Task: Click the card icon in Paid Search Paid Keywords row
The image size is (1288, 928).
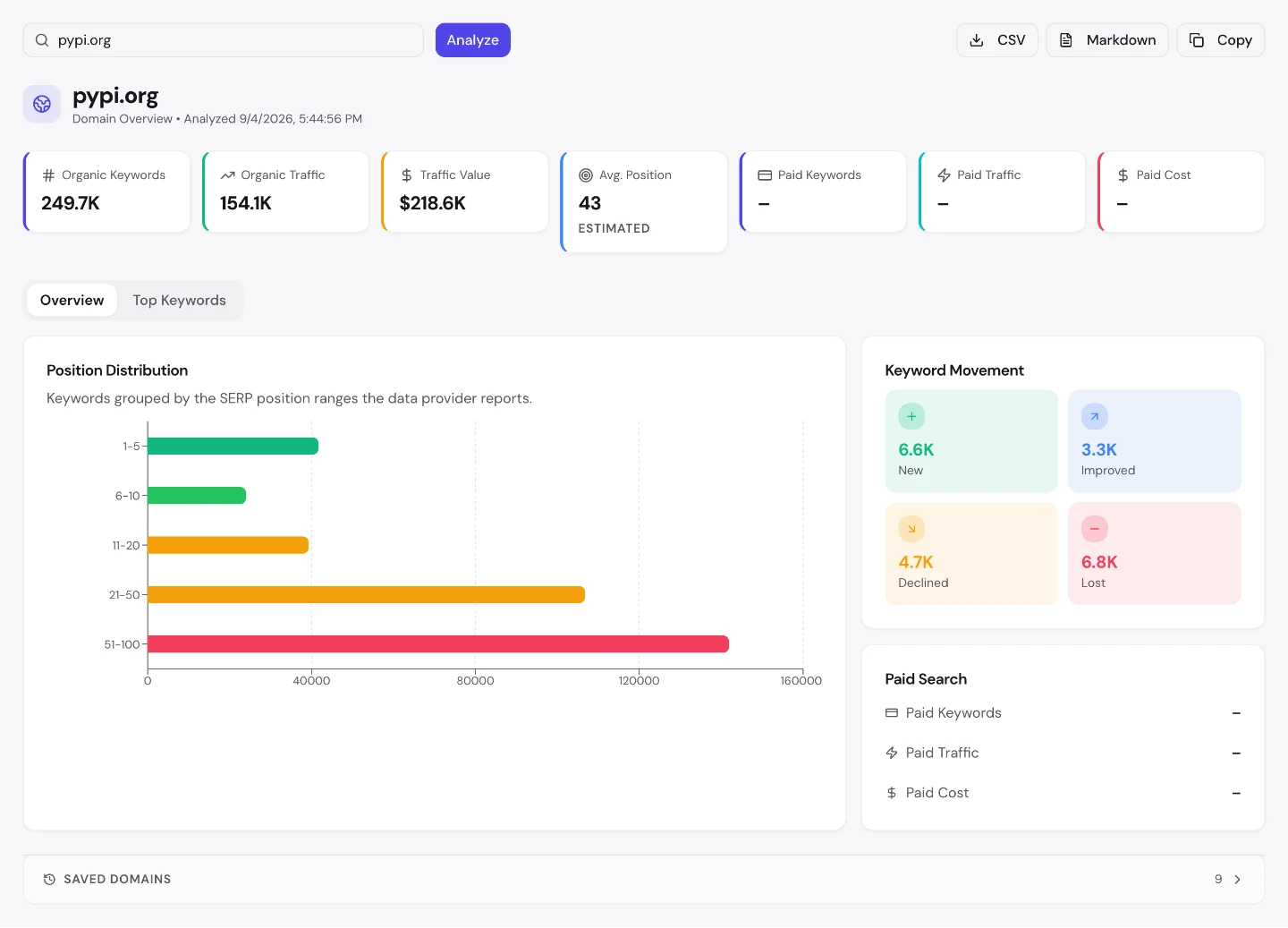Action: click(892, 713)
